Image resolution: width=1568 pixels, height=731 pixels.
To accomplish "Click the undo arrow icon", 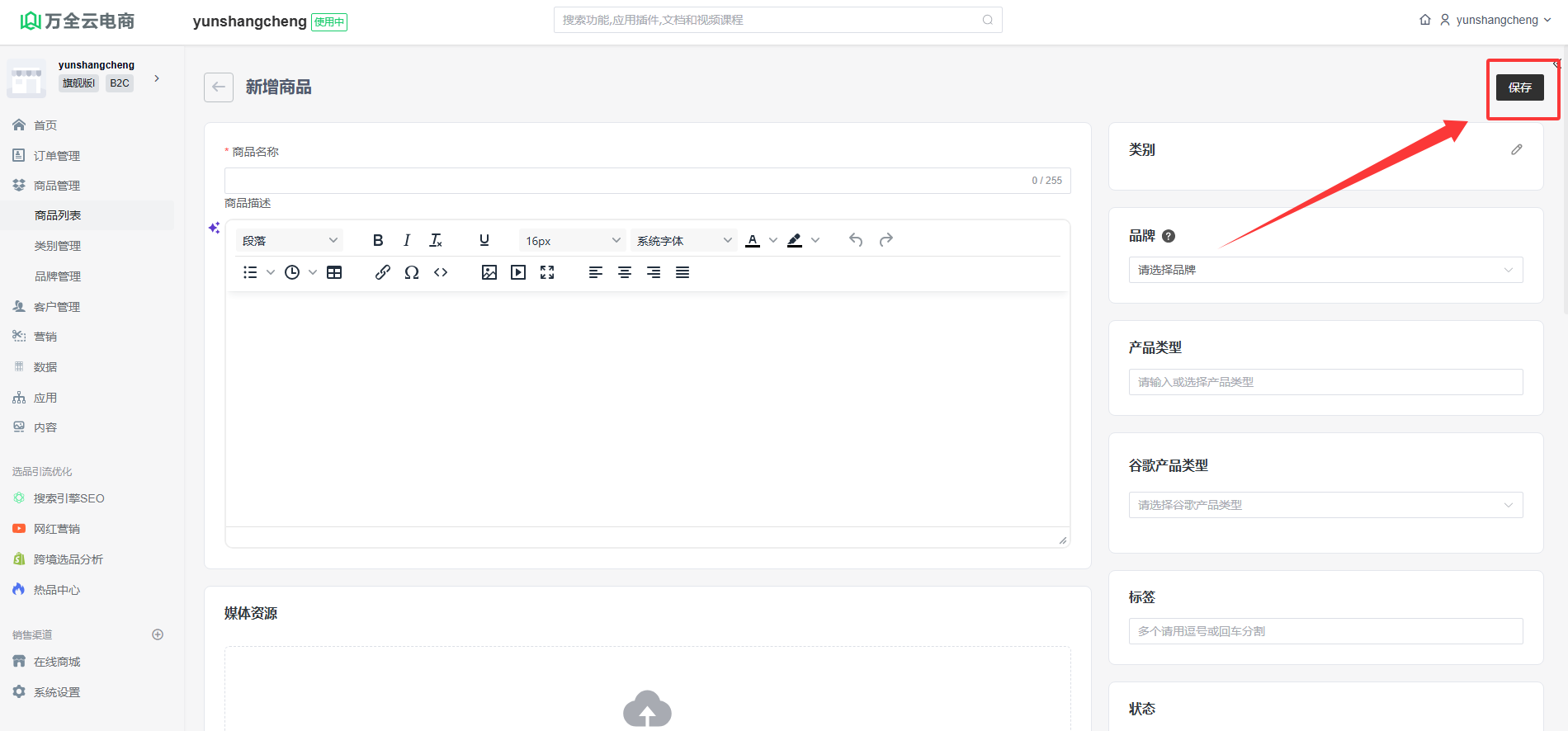I will (856, 240).
